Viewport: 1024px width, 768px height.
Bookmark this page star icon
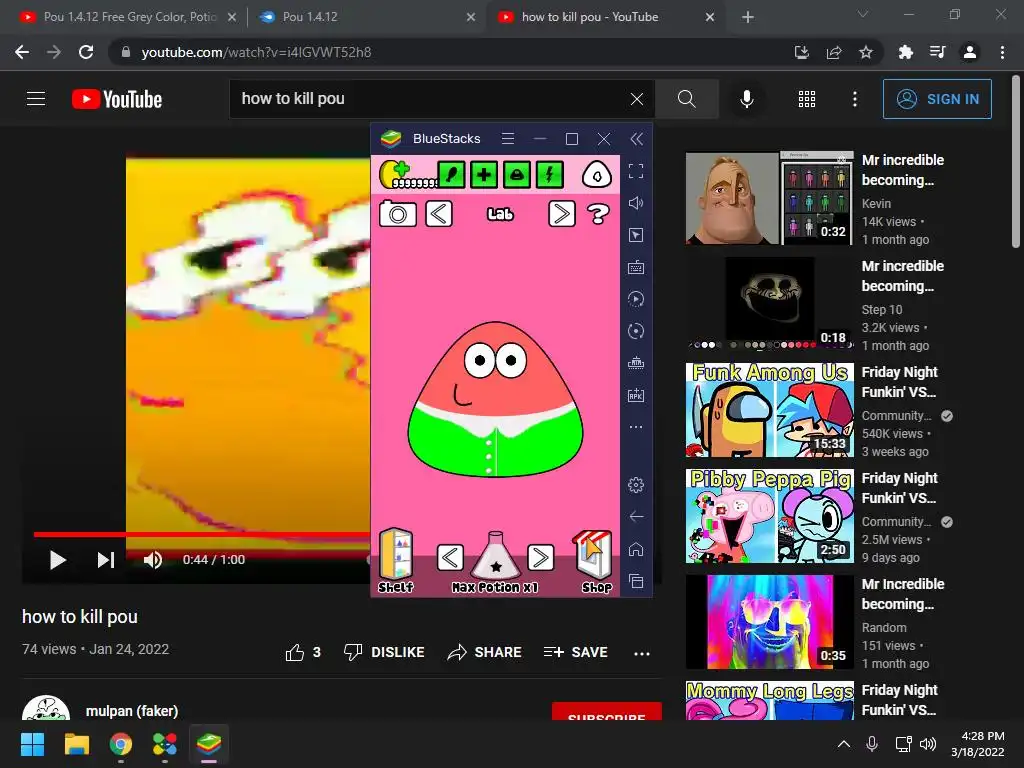click(x=866, y=52)
